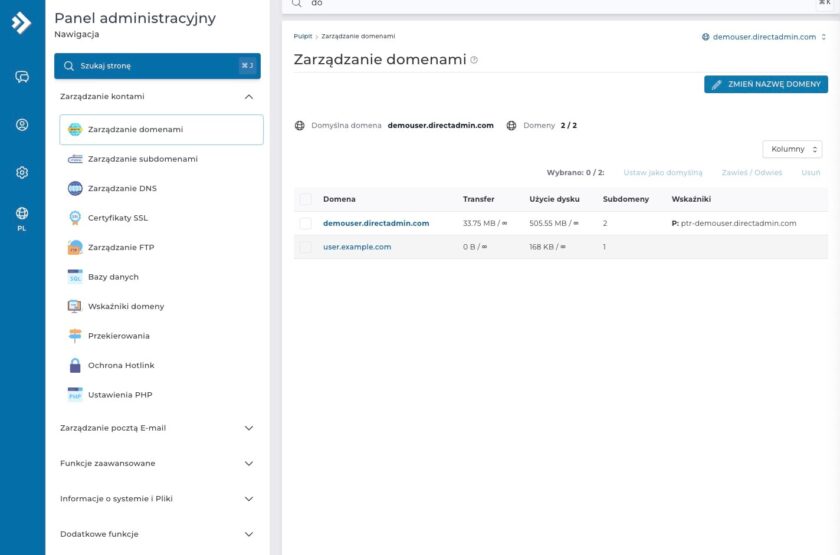The image size is (840, 555).
Task: Tick checkbox for user.example.com row
Action: [305, 247]
